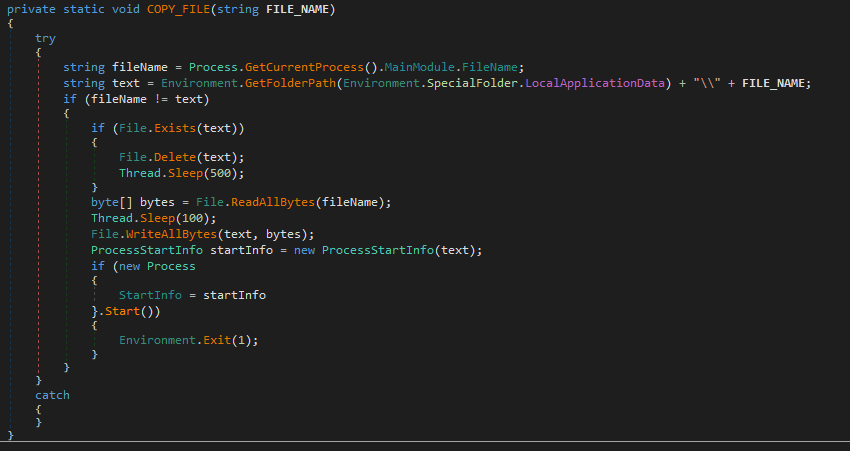Click Process type before GetCurrentProcess
This screenshot has width=850, height=451.
213,67
